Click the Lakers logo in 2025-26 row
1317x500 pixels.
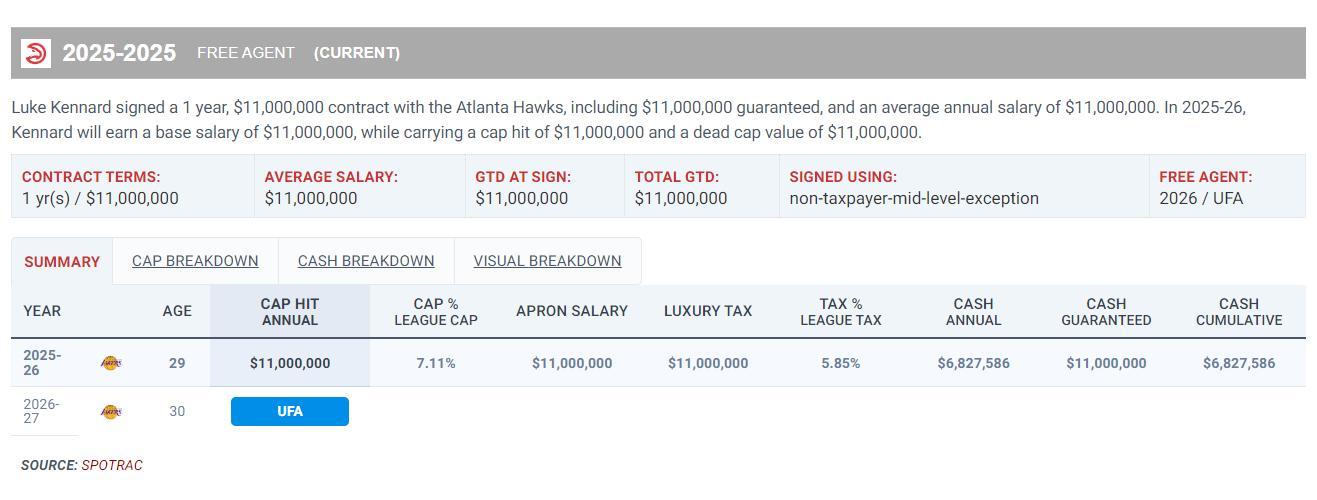pyautogui.click(x=111, y=363)
